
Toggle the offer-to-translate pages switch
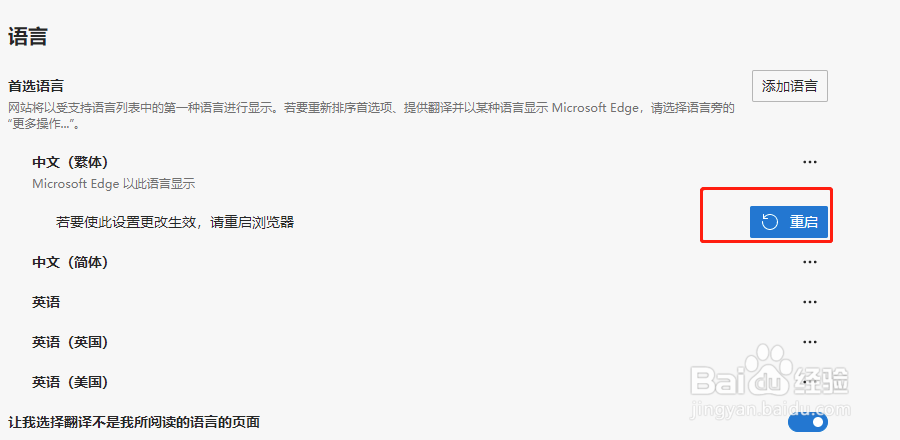(808, 422)
